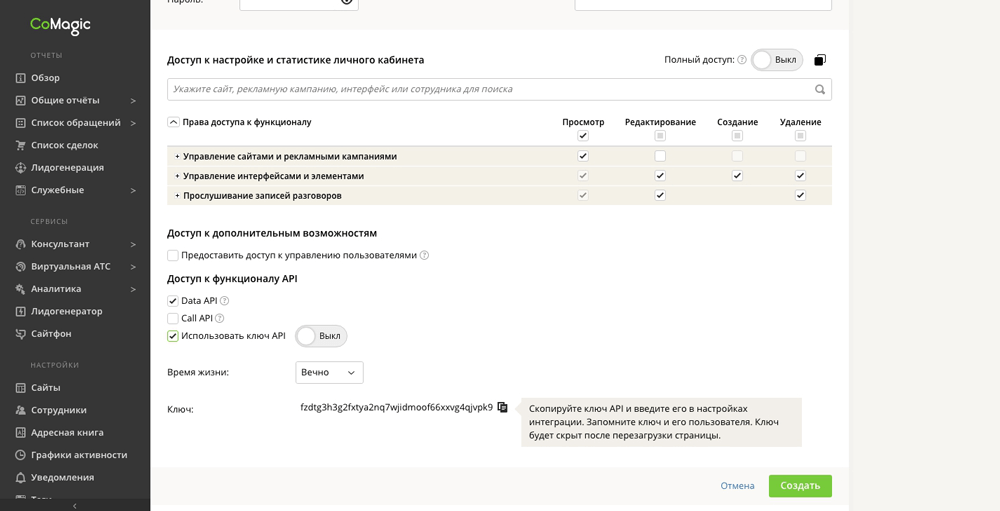Image resolution: width=1000 pixels, height=511 pixels.
Task: Click help icon beside Полный доступ label
Action: pos(742,60)
